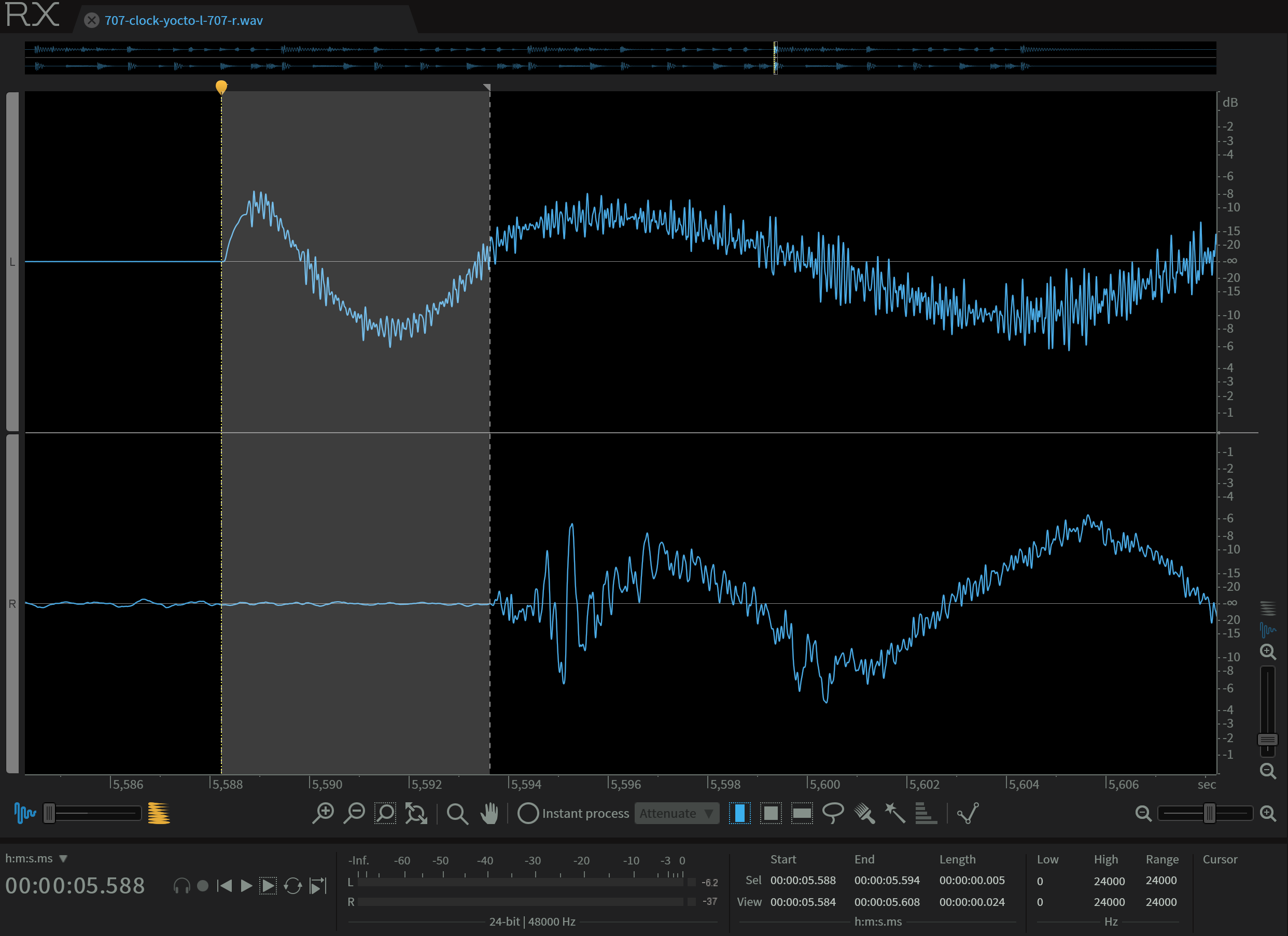Click vertical amplitude zoom out icon
This screenshot has height=936, width=1288.
tap(1268, 771)
